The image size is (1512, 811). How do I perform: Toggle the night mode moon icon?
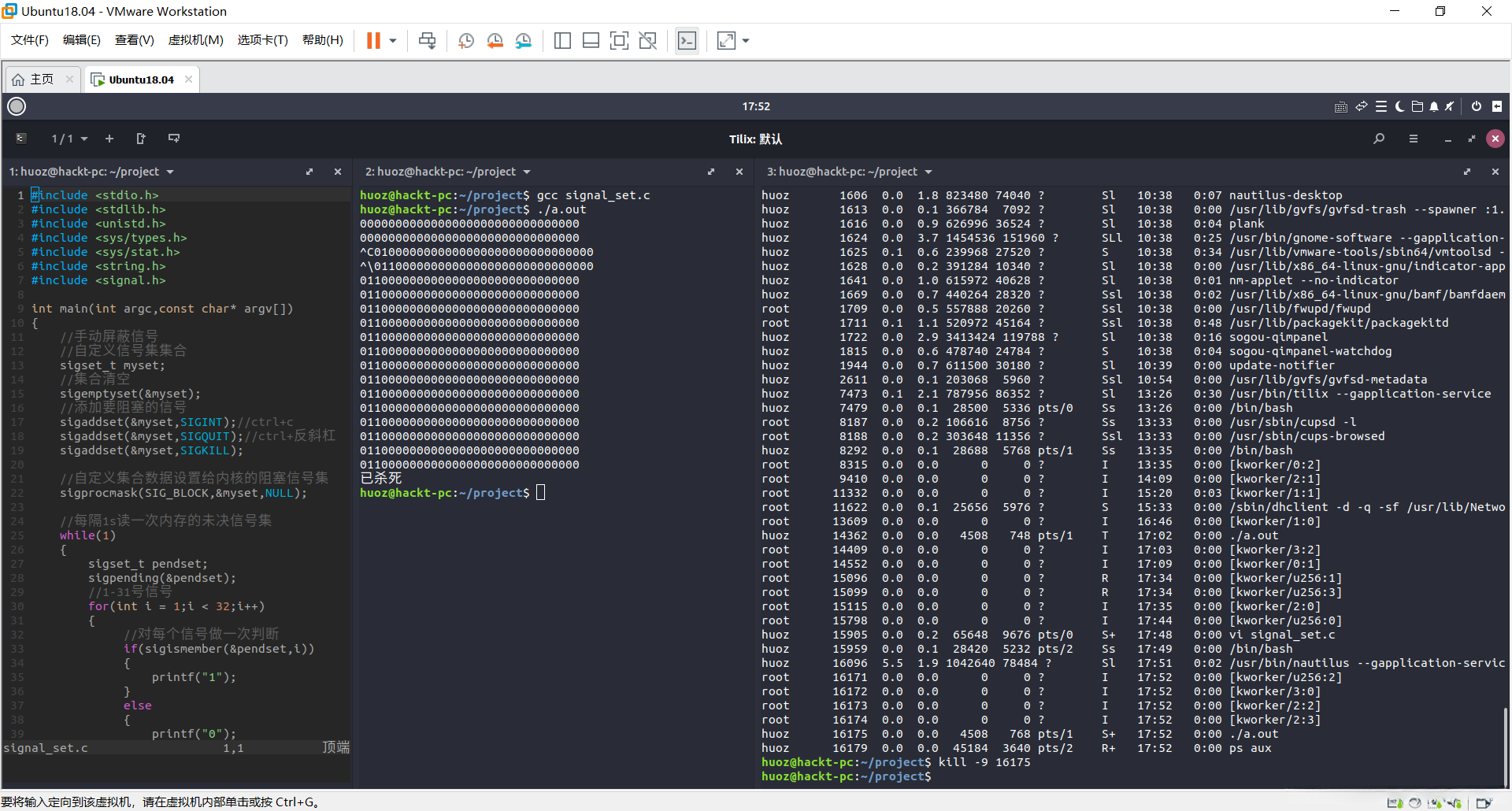point(1399,106)
